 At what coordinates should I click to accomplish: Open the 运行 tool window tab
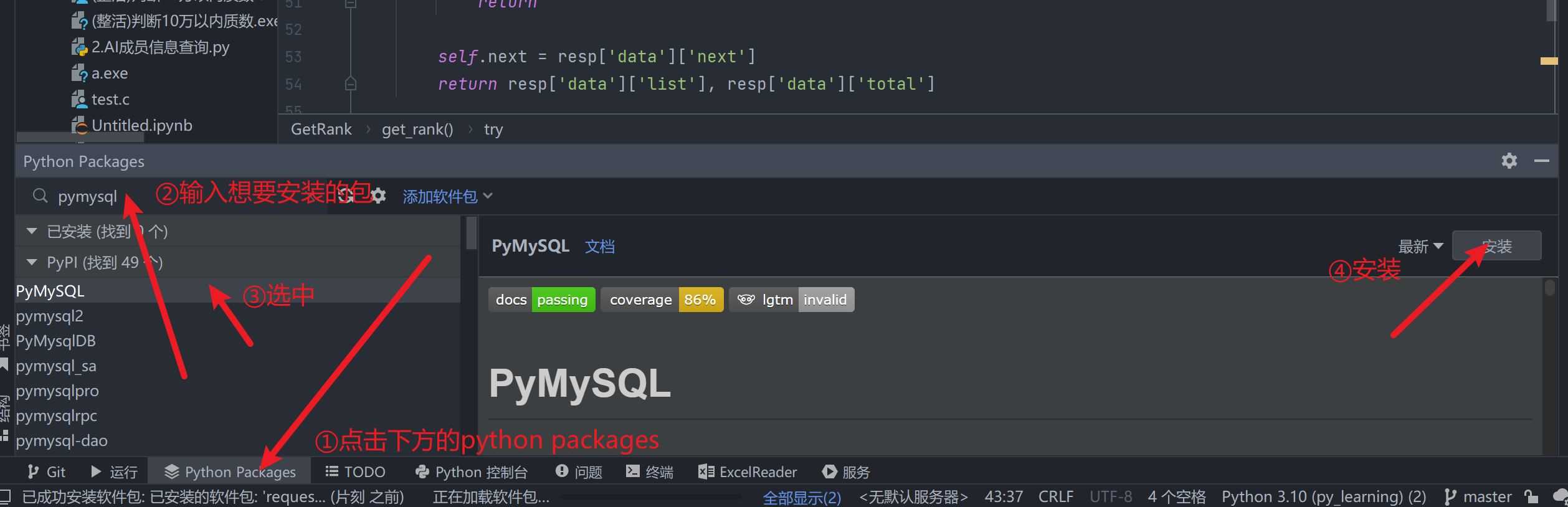pos(115,471)
